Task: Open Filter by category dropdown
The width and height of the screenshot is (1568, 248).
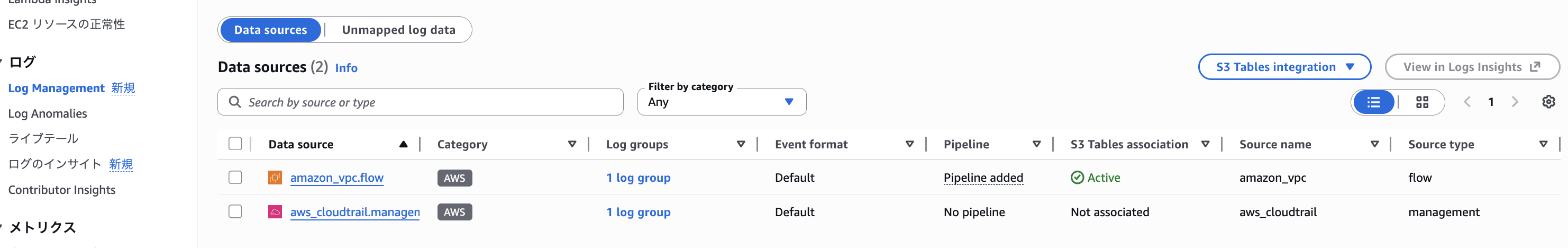Action: point(721,102)
